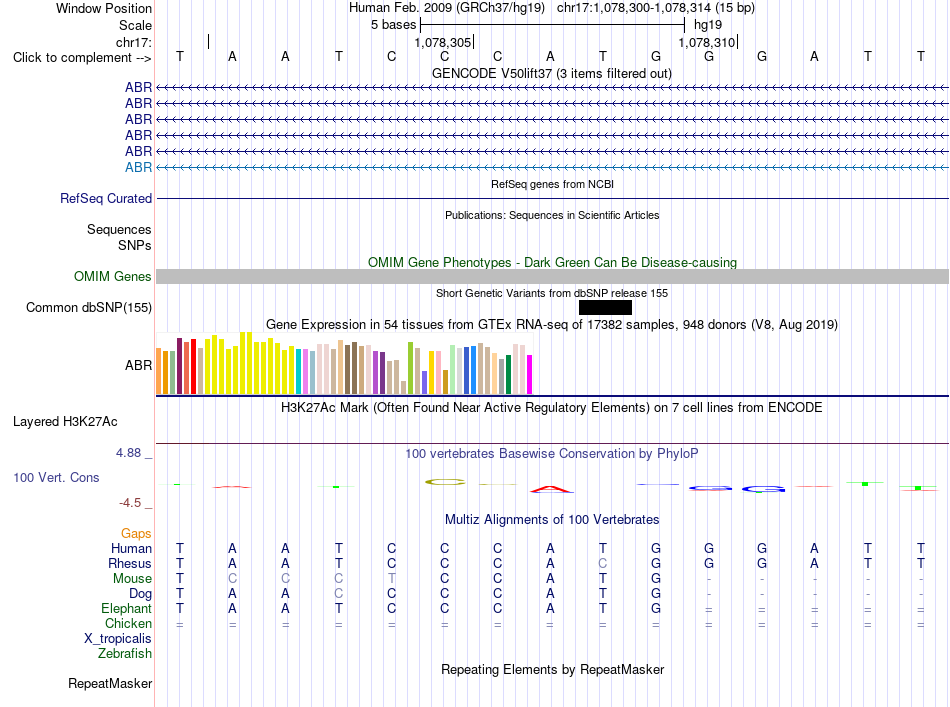Click the hg19 label by scale bar

[x=708, y=25]
